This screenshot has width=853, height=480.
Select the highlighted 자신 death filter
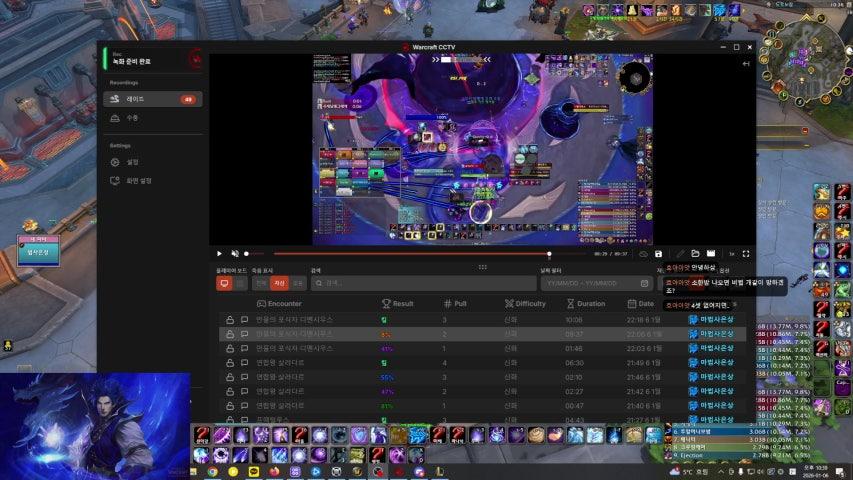280,283
